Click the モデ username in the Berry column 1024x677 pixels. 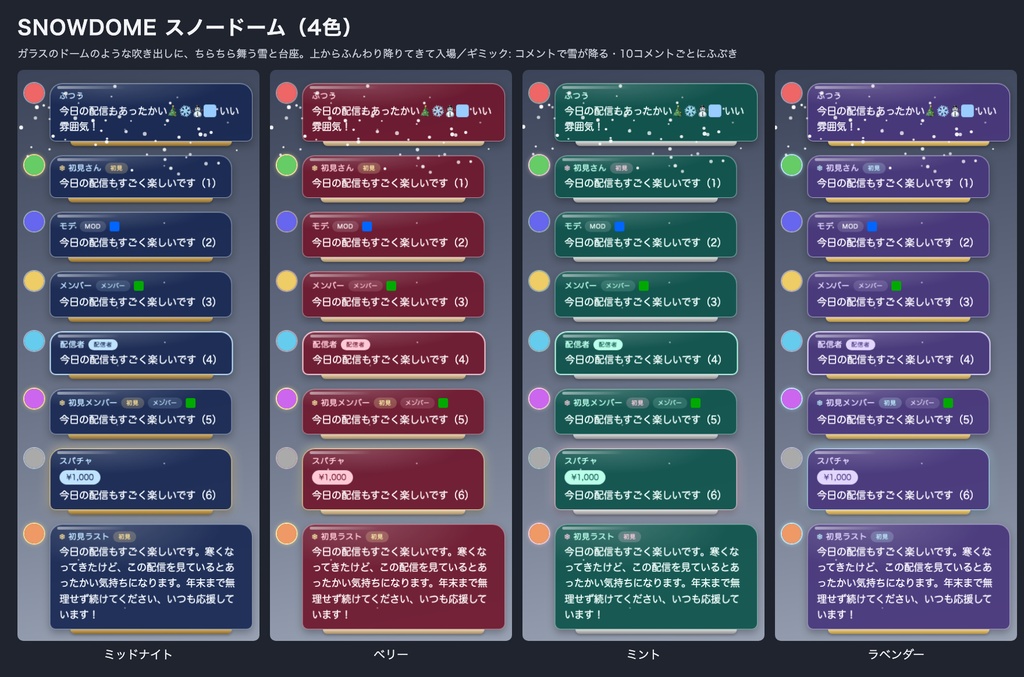tap(320, 227)
